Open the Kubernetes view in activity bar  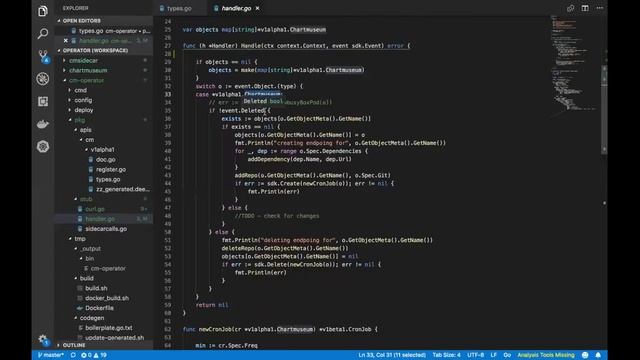(42, 146)
